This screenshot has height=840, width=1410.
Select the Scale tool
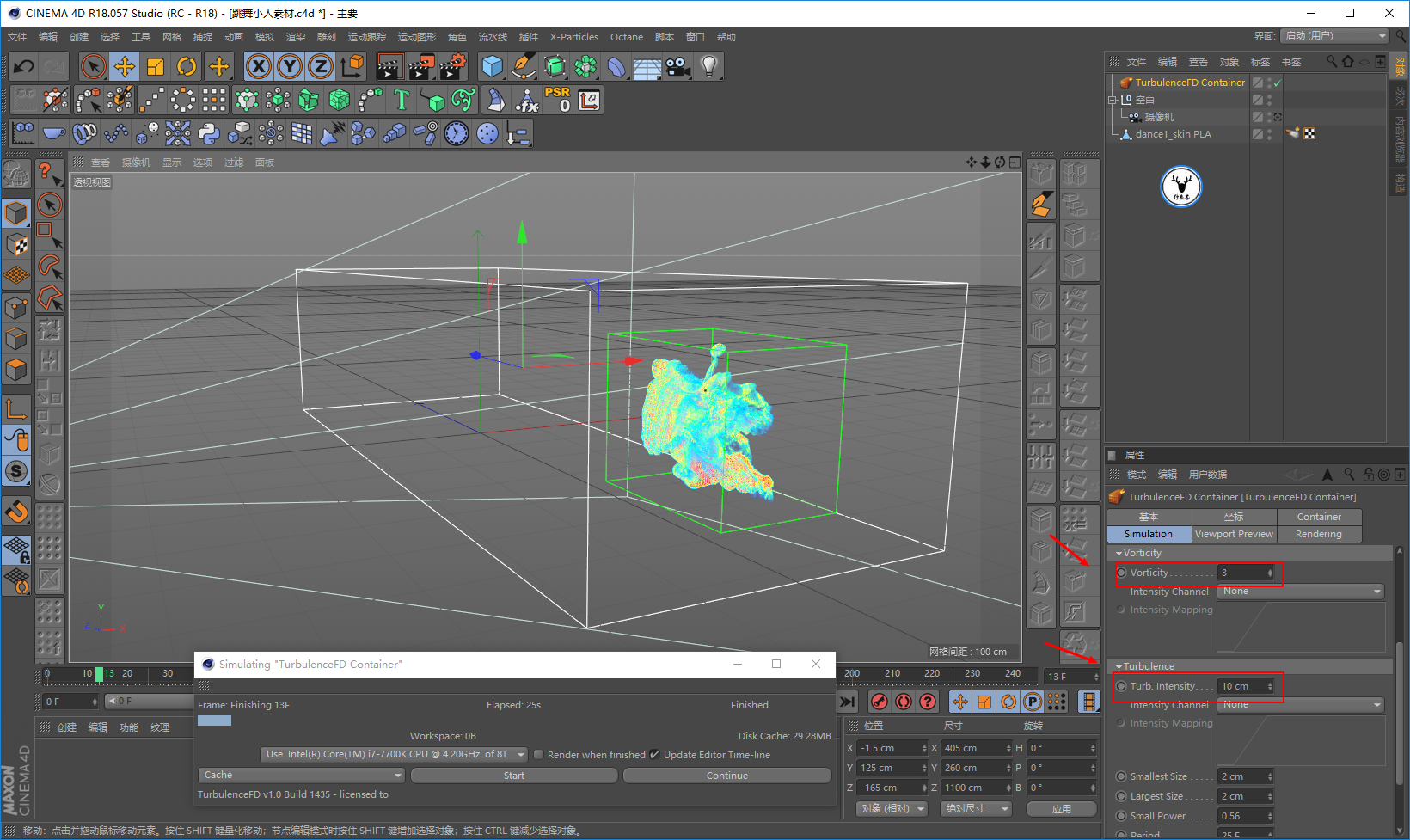[x=156, y=66]
